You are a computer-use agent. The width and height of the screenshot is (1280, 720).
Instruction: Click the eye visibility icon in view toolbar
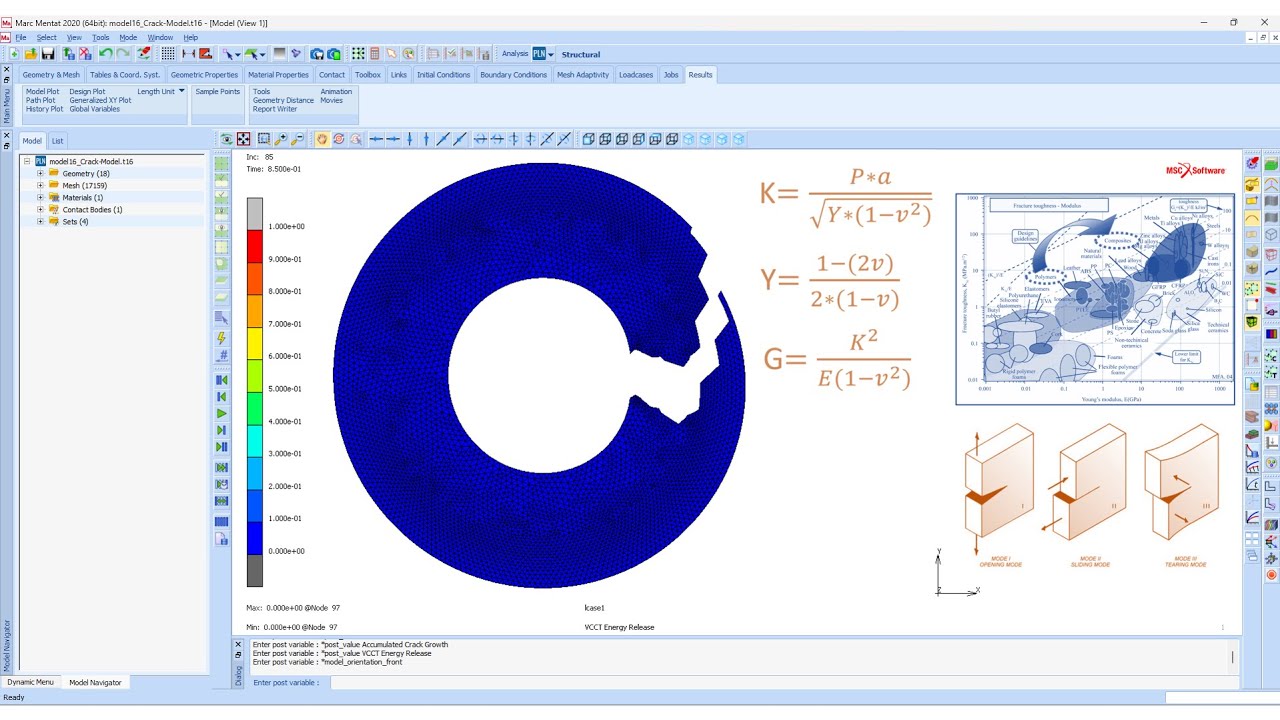click(226, 139)
